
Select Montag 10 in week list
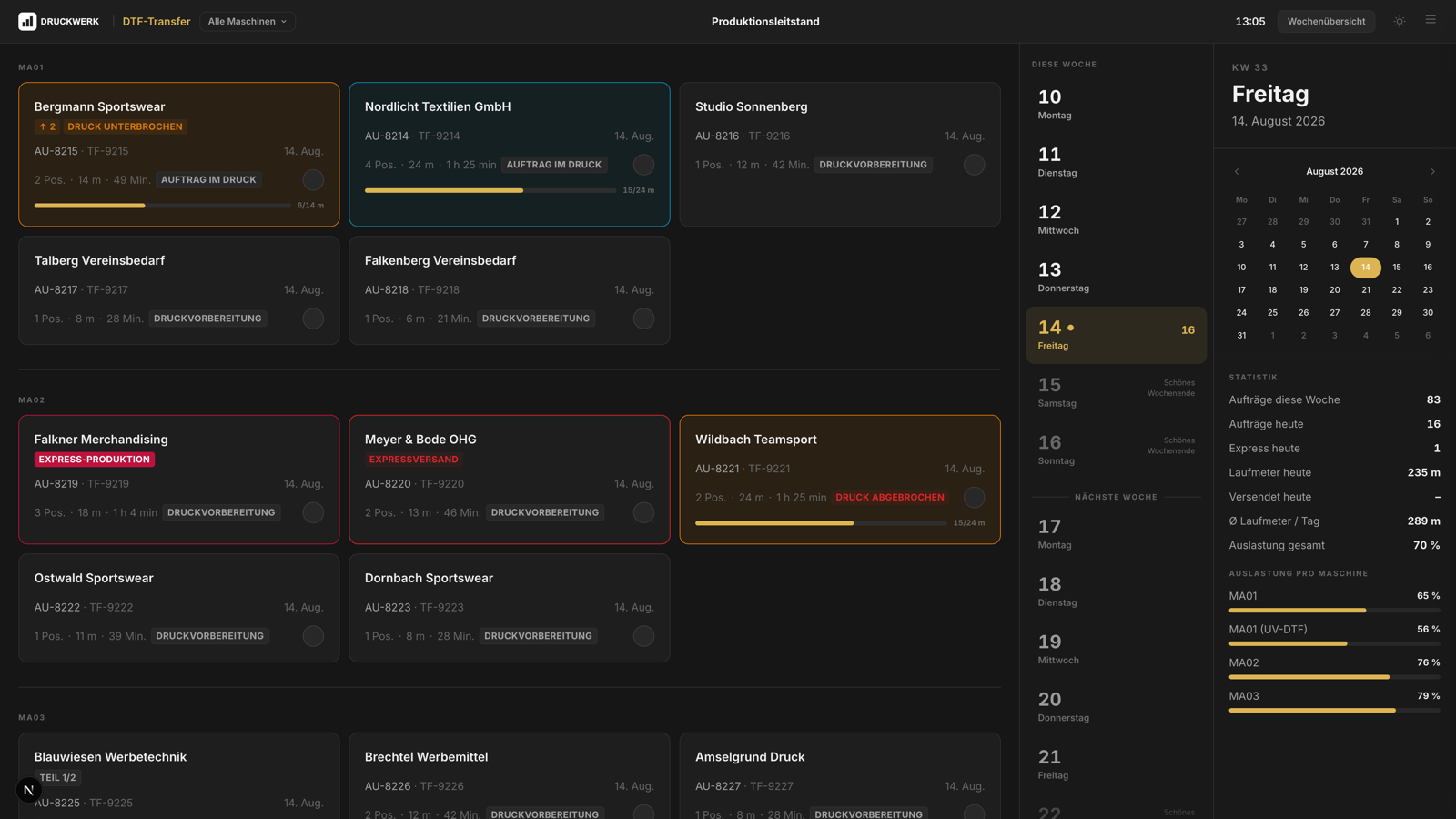tap(1116, 105)
